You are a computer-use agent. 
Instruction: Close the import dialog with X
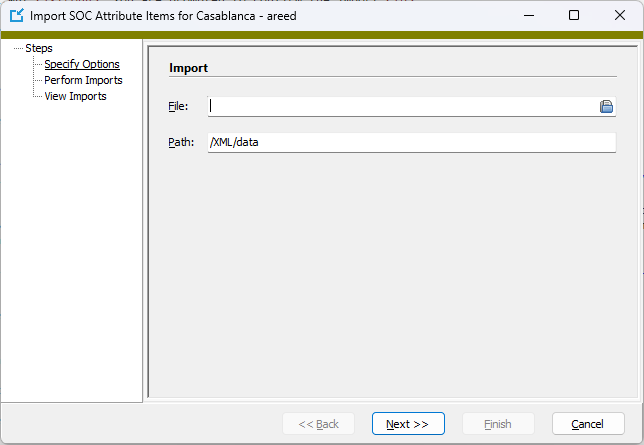coord(620,16)
